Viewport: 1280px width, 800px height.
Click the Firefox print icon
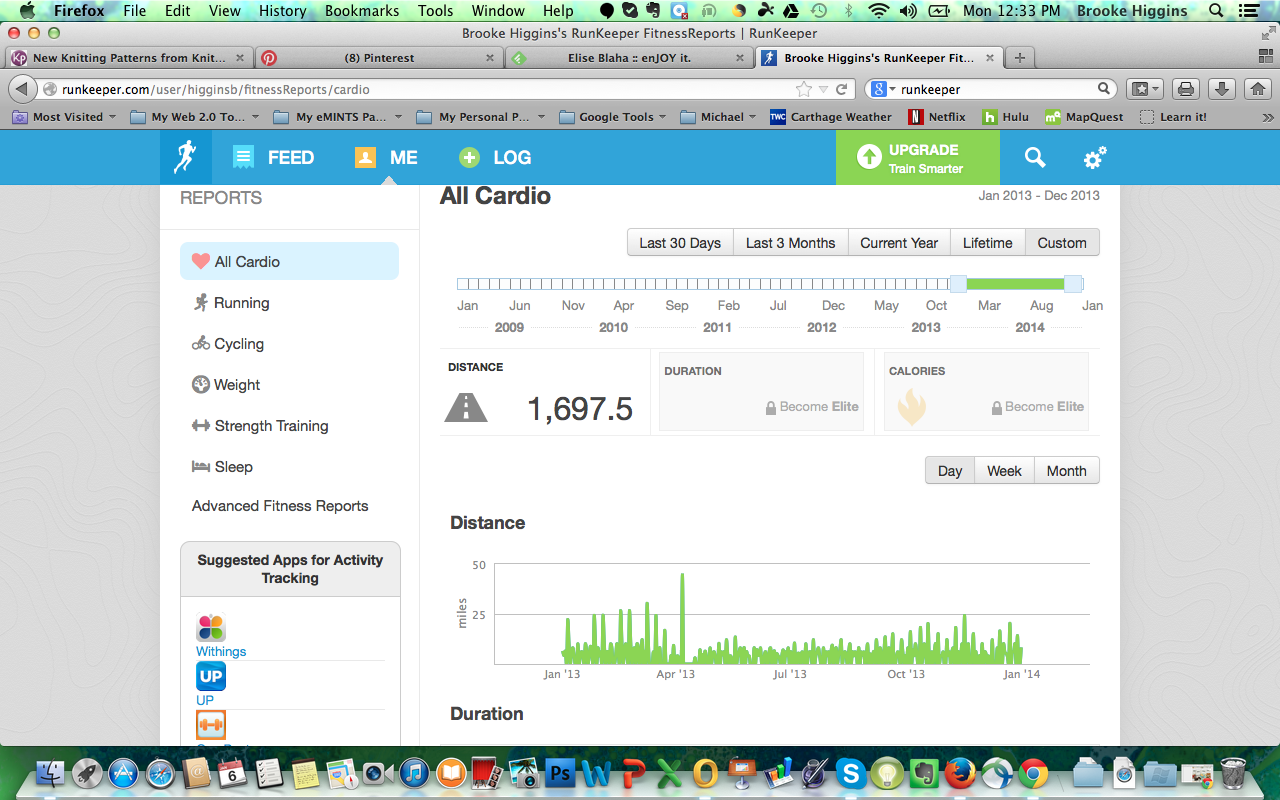coord(1186,89)
